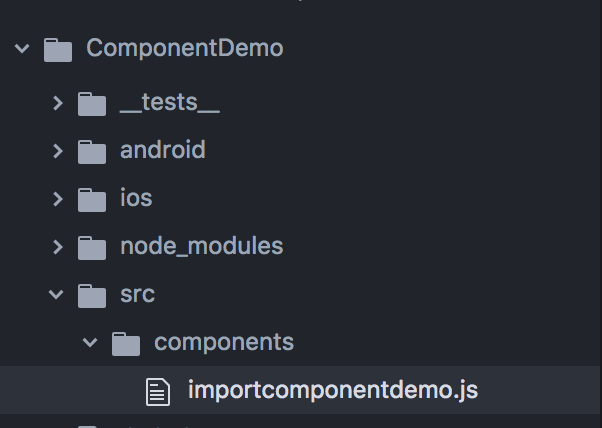Collapse the components folder chevron
Image resolution: width=602 pixels, height=428 pixels.
[x=90, y=343]
